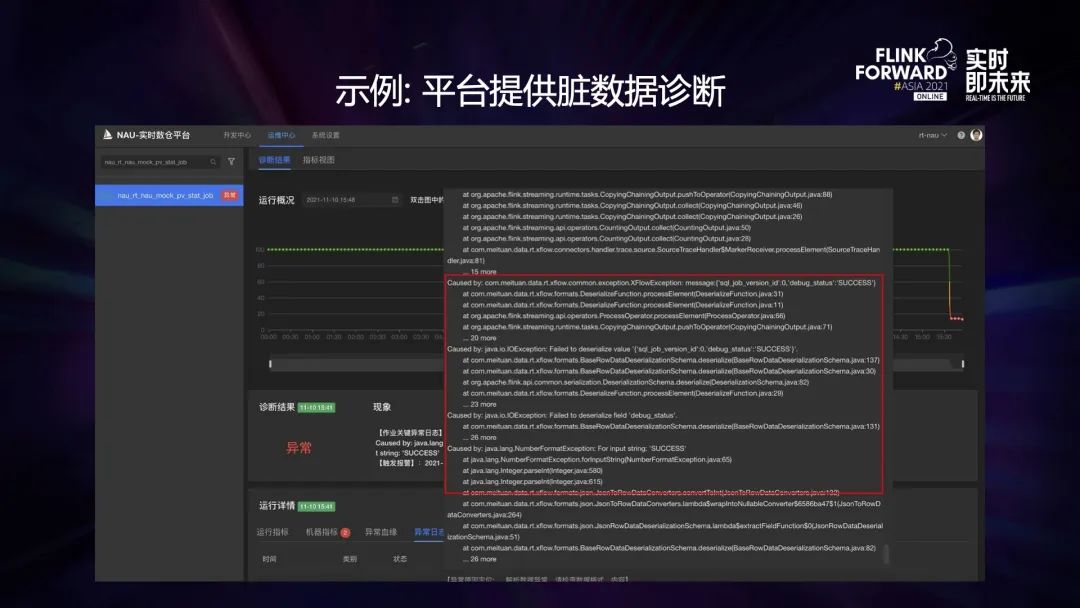Open the calendar icon in date field
This screenshot has height=608, width=1080.
[395, 200]
